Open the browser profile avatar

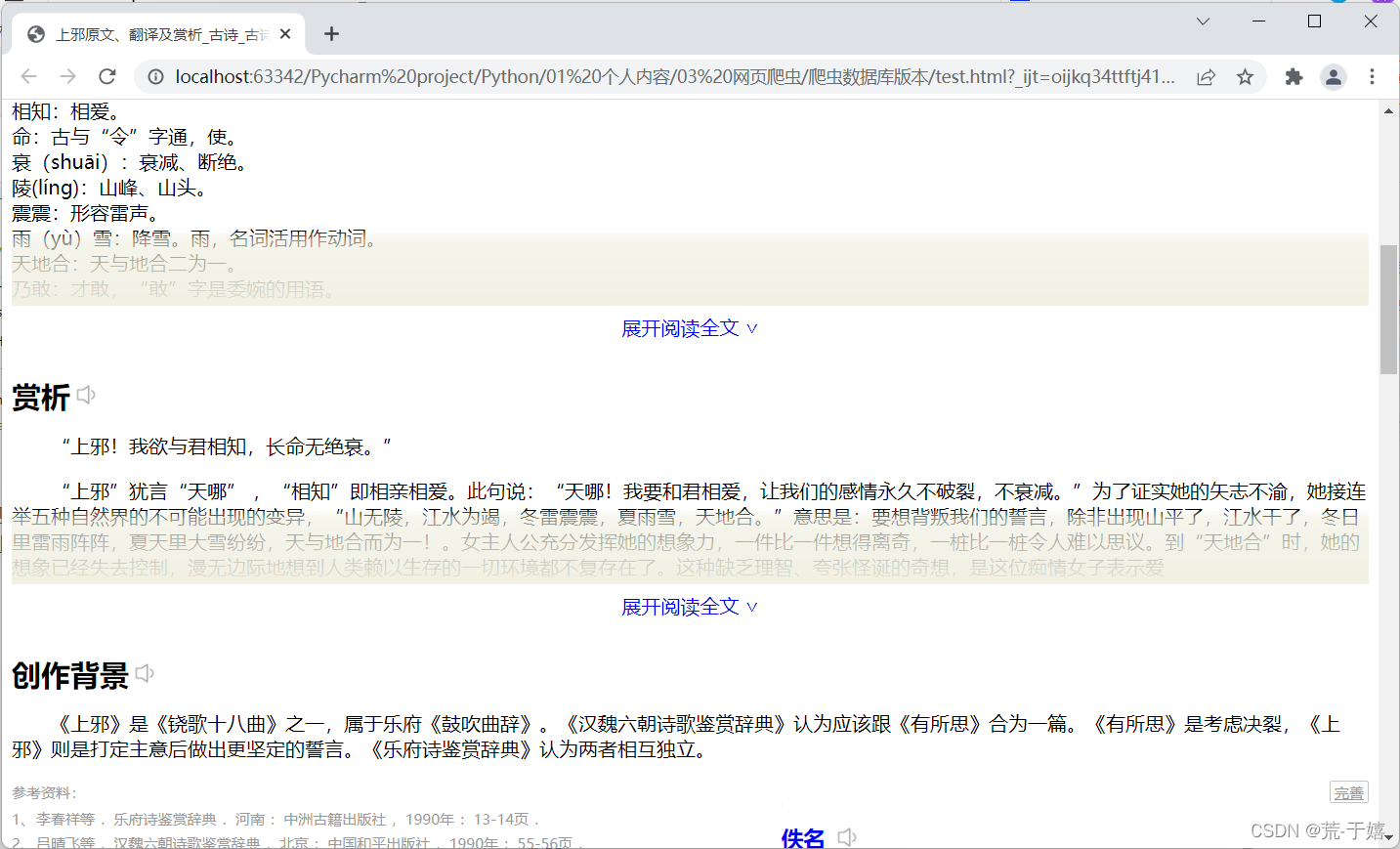click(1333, 76)
